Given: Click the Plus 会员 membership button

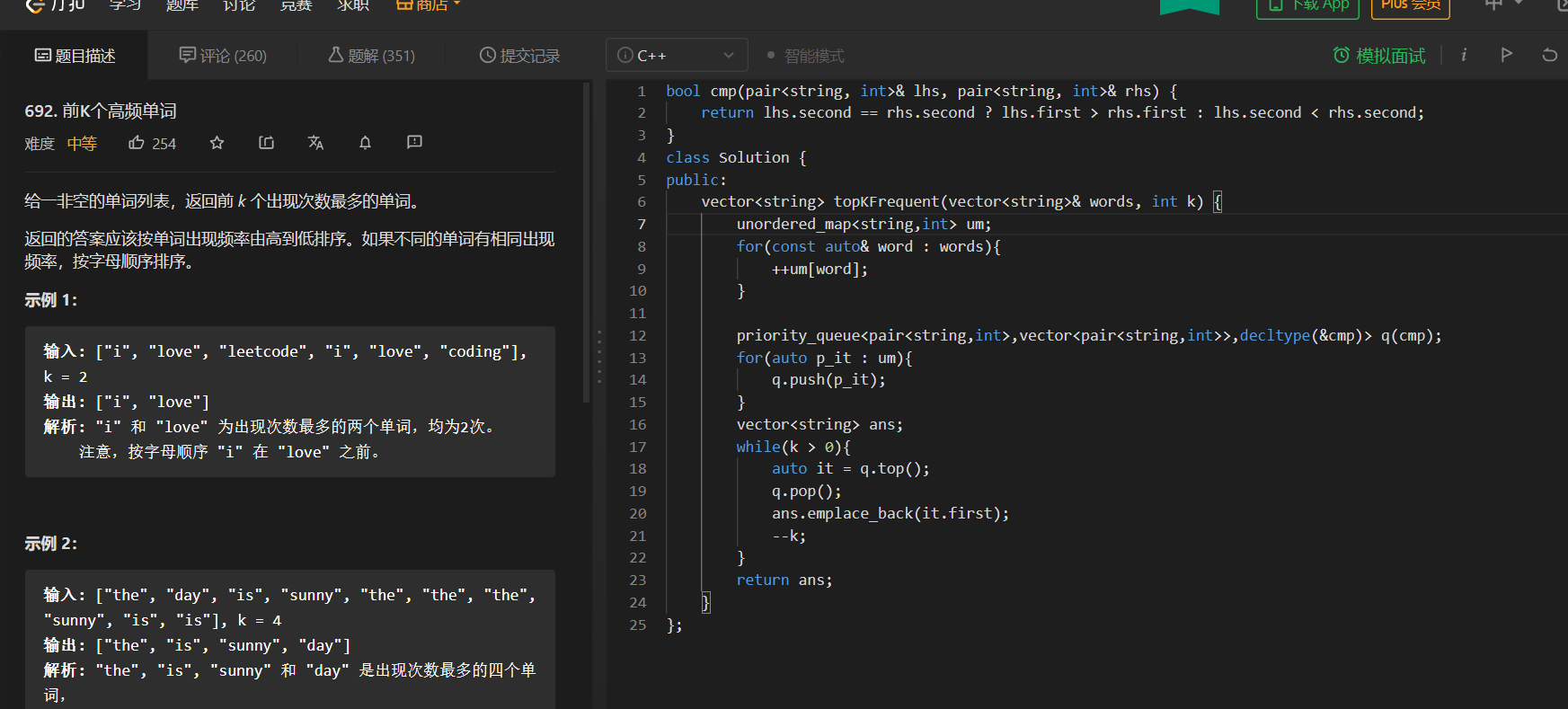Looking at the screenshot, I should tap(1410, 5).
